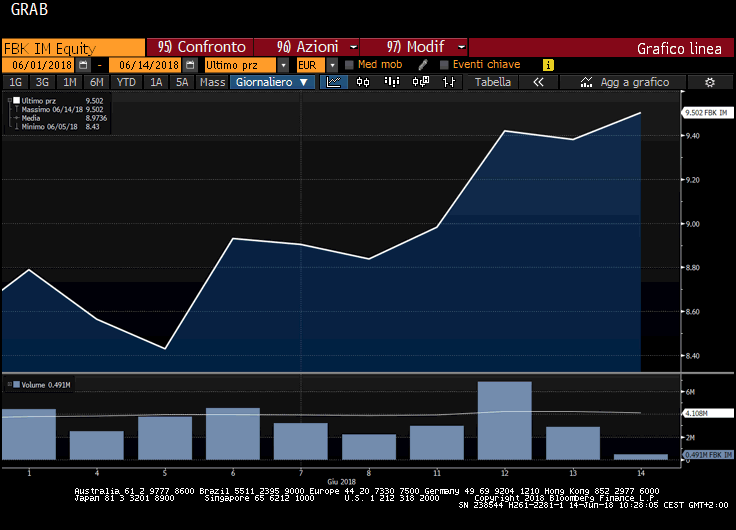Click the Tabella button
The width and height of the screenshot is (736, 530).
coord(492,82)
